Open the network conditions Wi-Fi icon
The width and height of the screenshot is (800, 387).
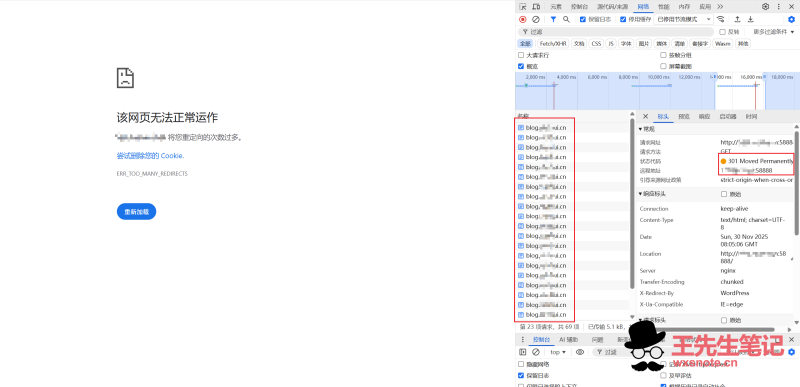click(x=720, y=19)
